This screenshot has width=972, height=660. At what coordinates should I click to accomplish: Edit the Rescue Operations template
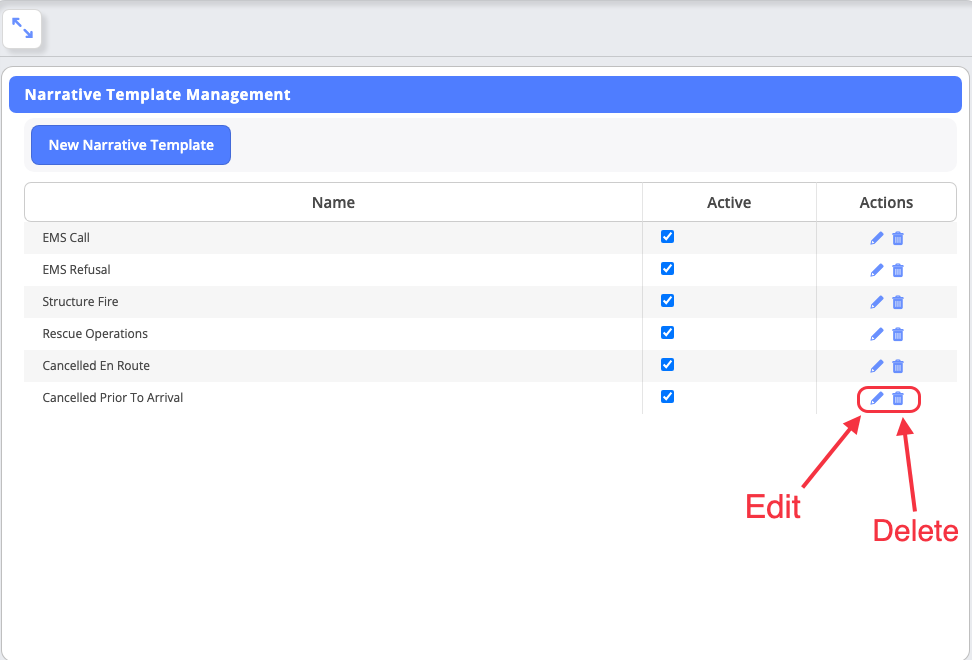[877, 334]
